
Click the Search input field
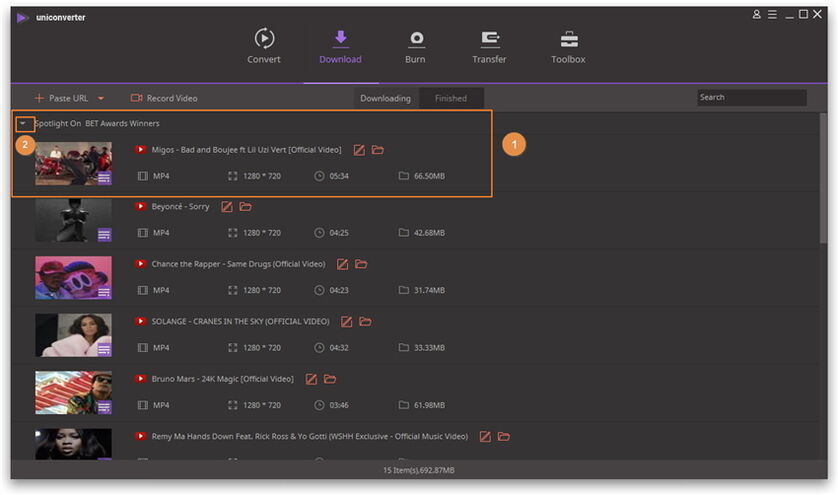point(751,97)
